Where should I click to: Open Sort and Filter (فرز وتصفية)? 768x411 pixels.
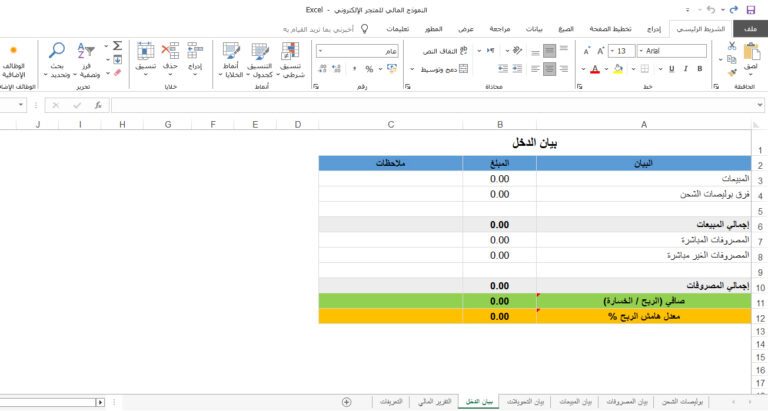[x=87, y=60]
